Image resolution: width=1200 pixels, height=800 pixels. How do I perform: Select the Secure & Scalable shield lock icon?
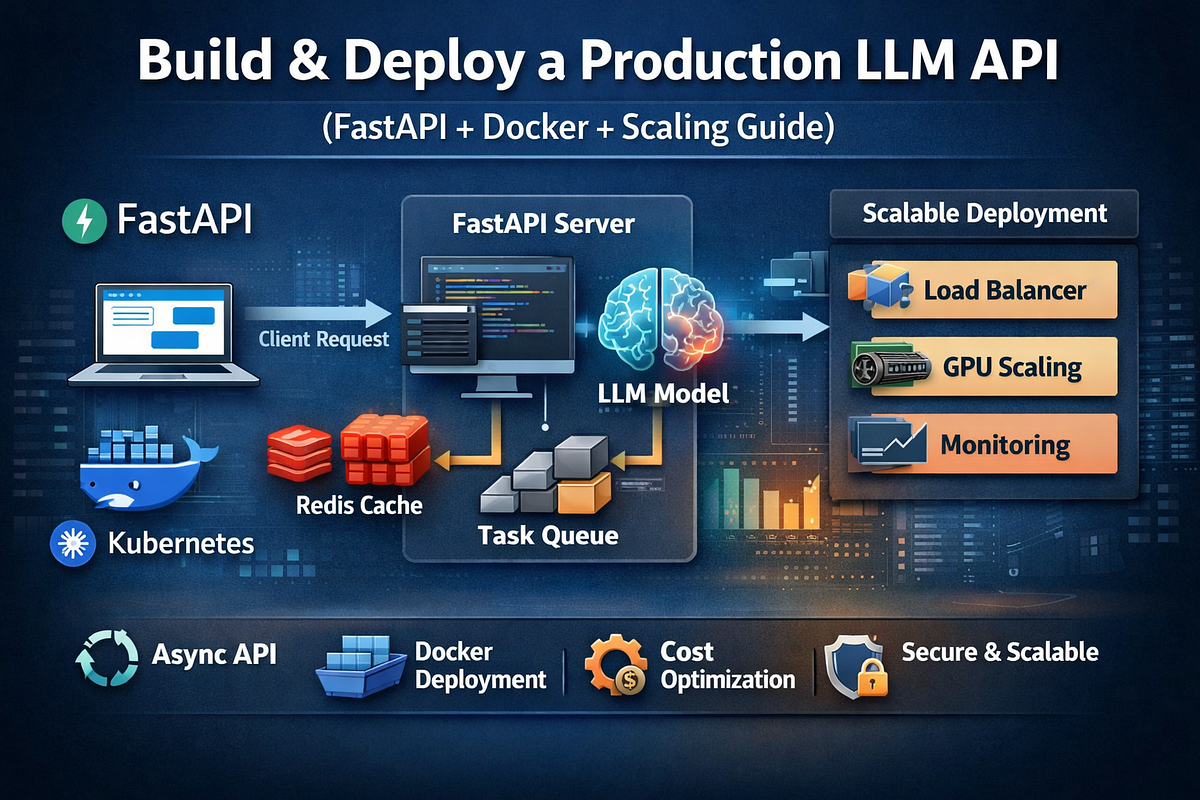pyautogui.click(x=858, y=667)
